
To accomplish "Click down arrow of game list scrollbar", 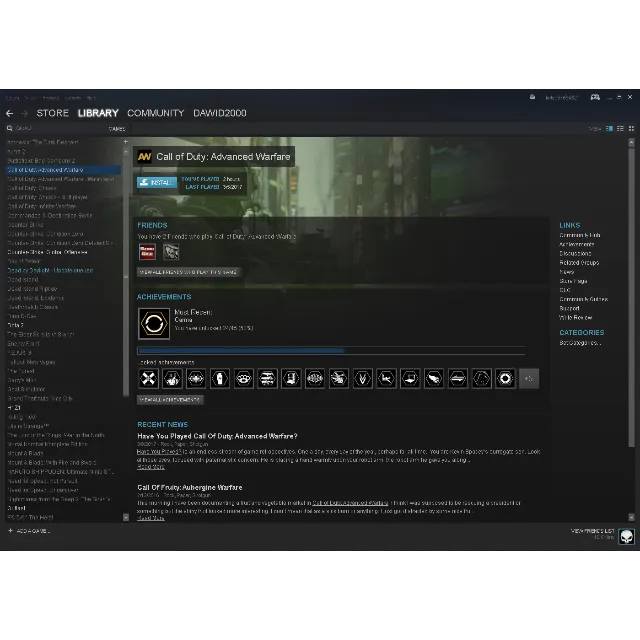I will (x=126, y=517).
